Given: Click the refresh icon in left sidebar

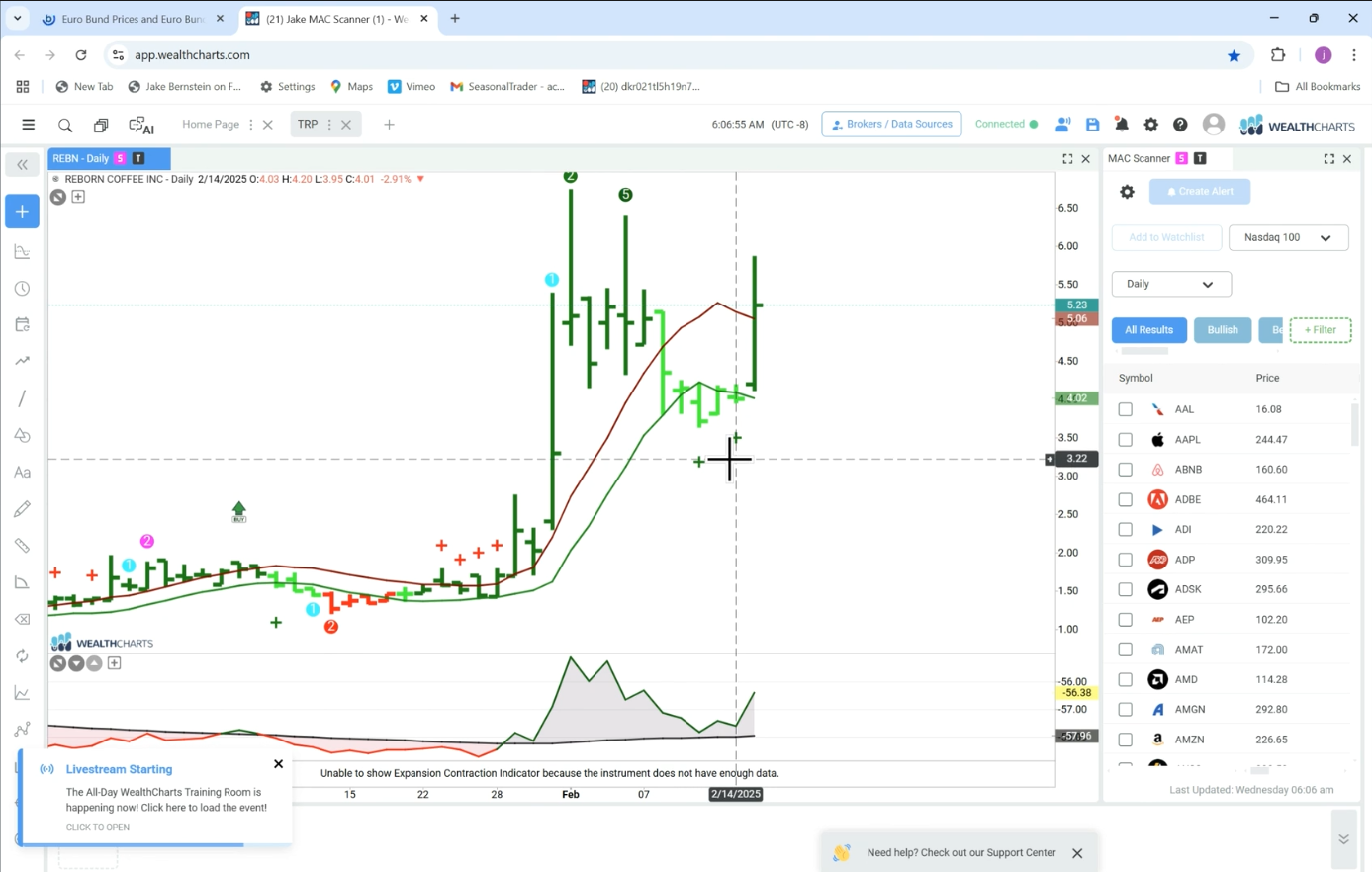Looking at the screenshot, I should pyautogui.click(x=22, y=656).
